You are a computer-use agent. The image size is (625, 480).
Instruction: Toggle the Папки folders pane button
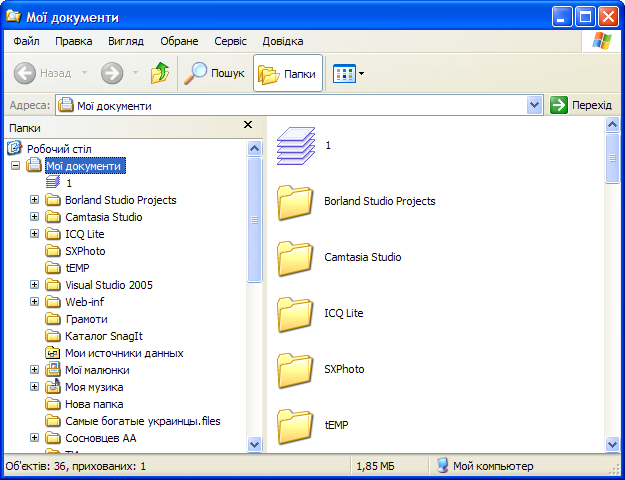coord(288,73)
